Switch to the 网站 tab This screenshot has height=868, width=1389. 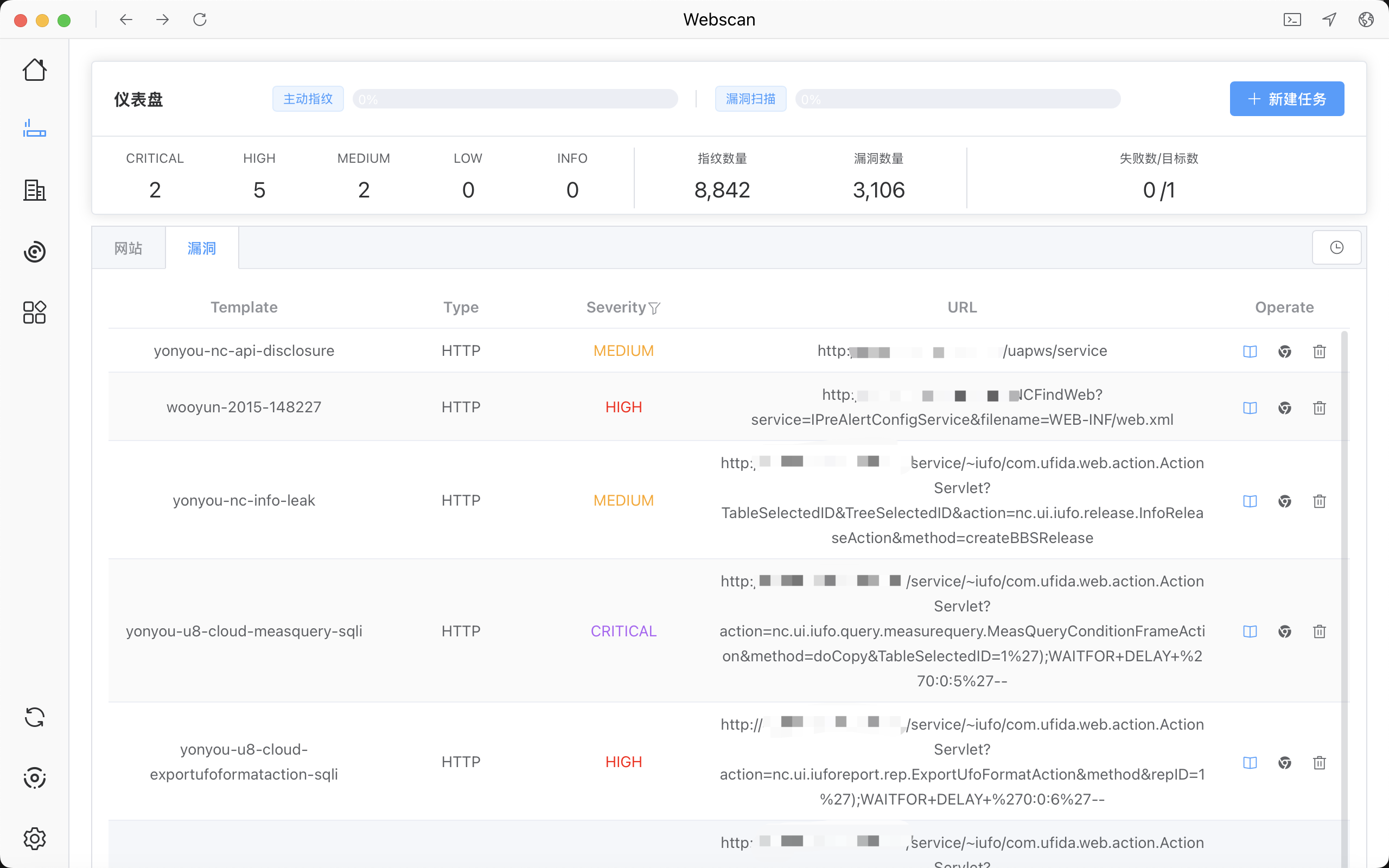[x=128, y=248]
